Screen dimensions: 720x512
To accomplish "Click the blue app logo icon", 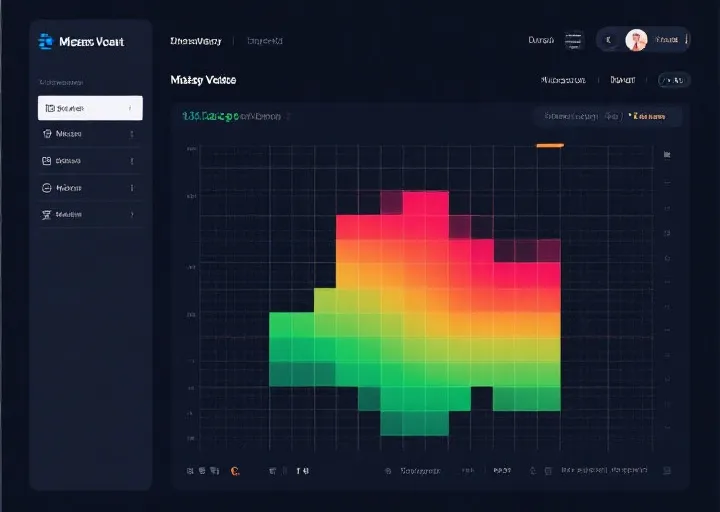I will [x=45, y=41].
